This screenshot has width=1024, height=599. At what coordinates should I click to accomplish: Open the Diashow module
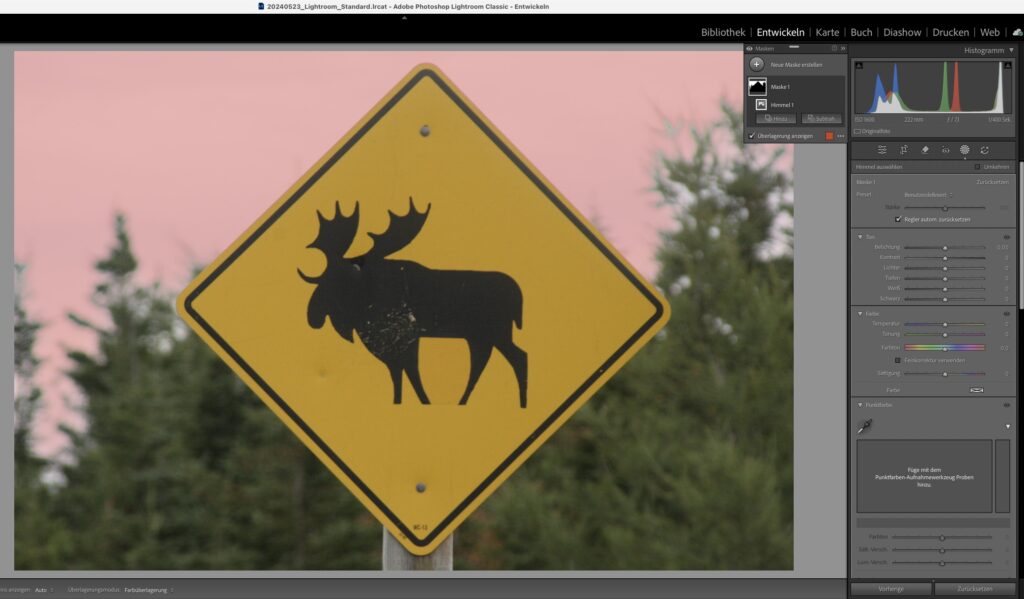902,32
